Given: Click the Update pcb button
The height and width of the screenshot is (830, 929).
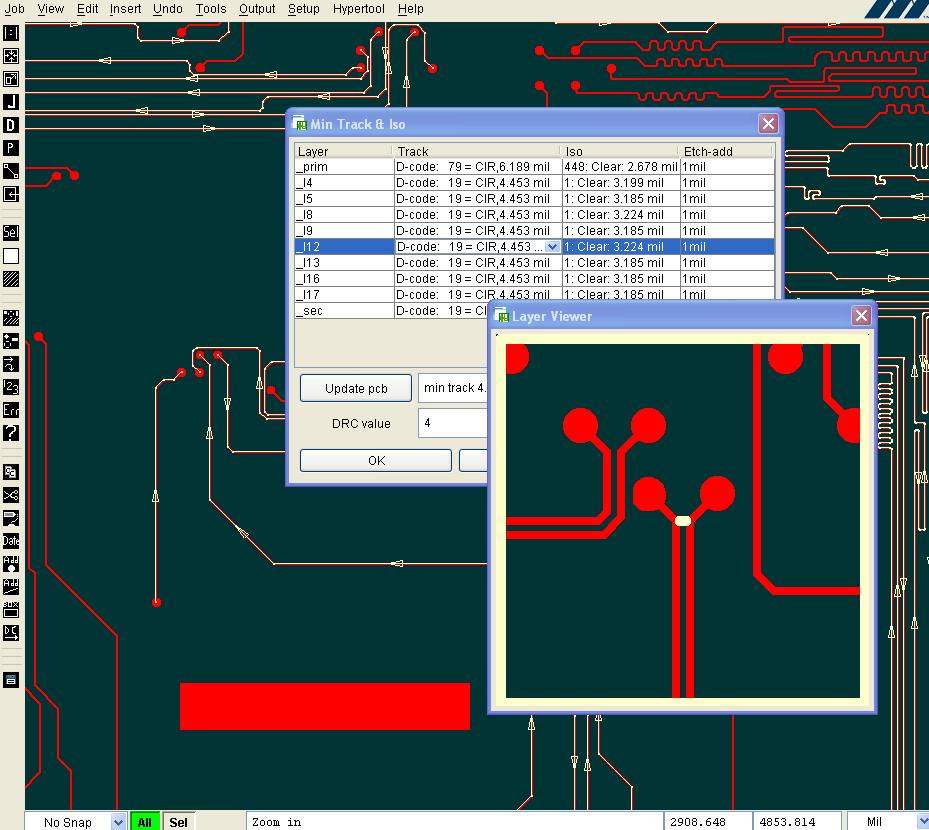Looking at the screenshot, I should point(355,389).
